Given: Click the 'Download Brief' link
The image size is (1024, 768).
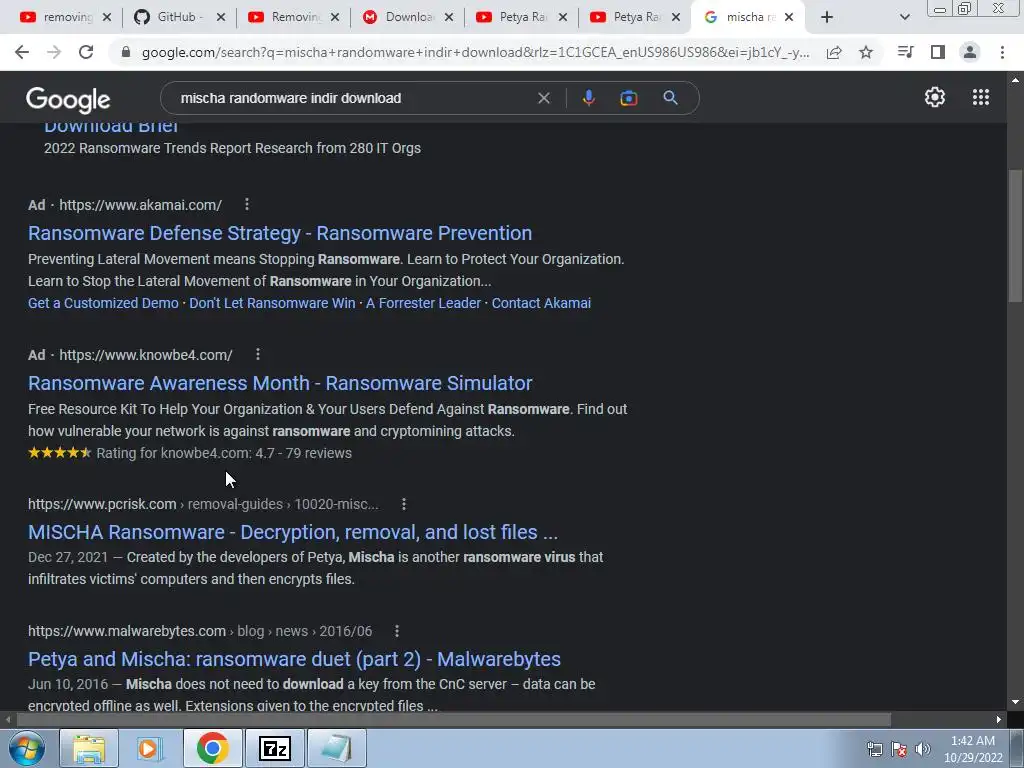Looking at the screenshot, I should (x=111, y=127).
